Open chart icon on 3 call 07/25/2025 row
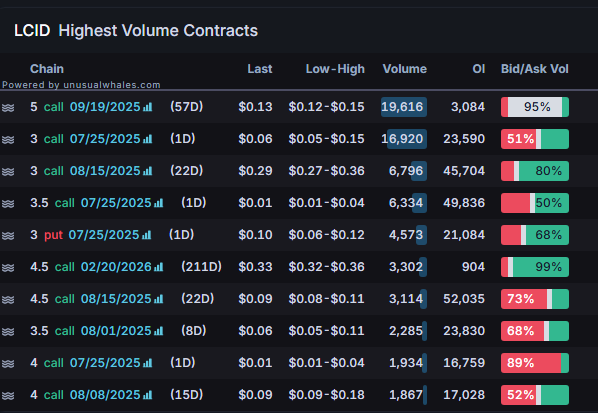Screen dimensions: 598x413 (148, 139)
